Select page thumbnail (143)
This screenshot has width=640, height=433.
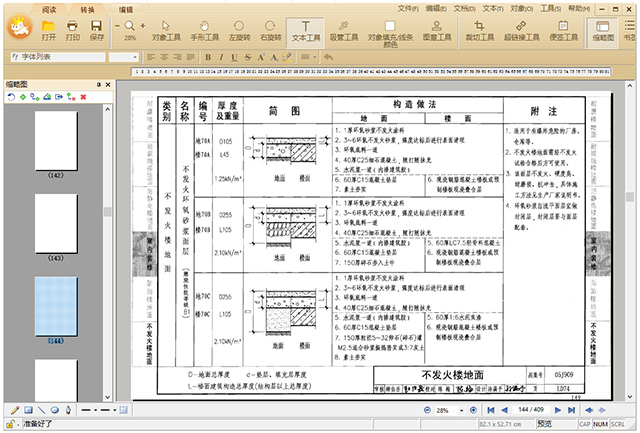click(x=56, y=224)
